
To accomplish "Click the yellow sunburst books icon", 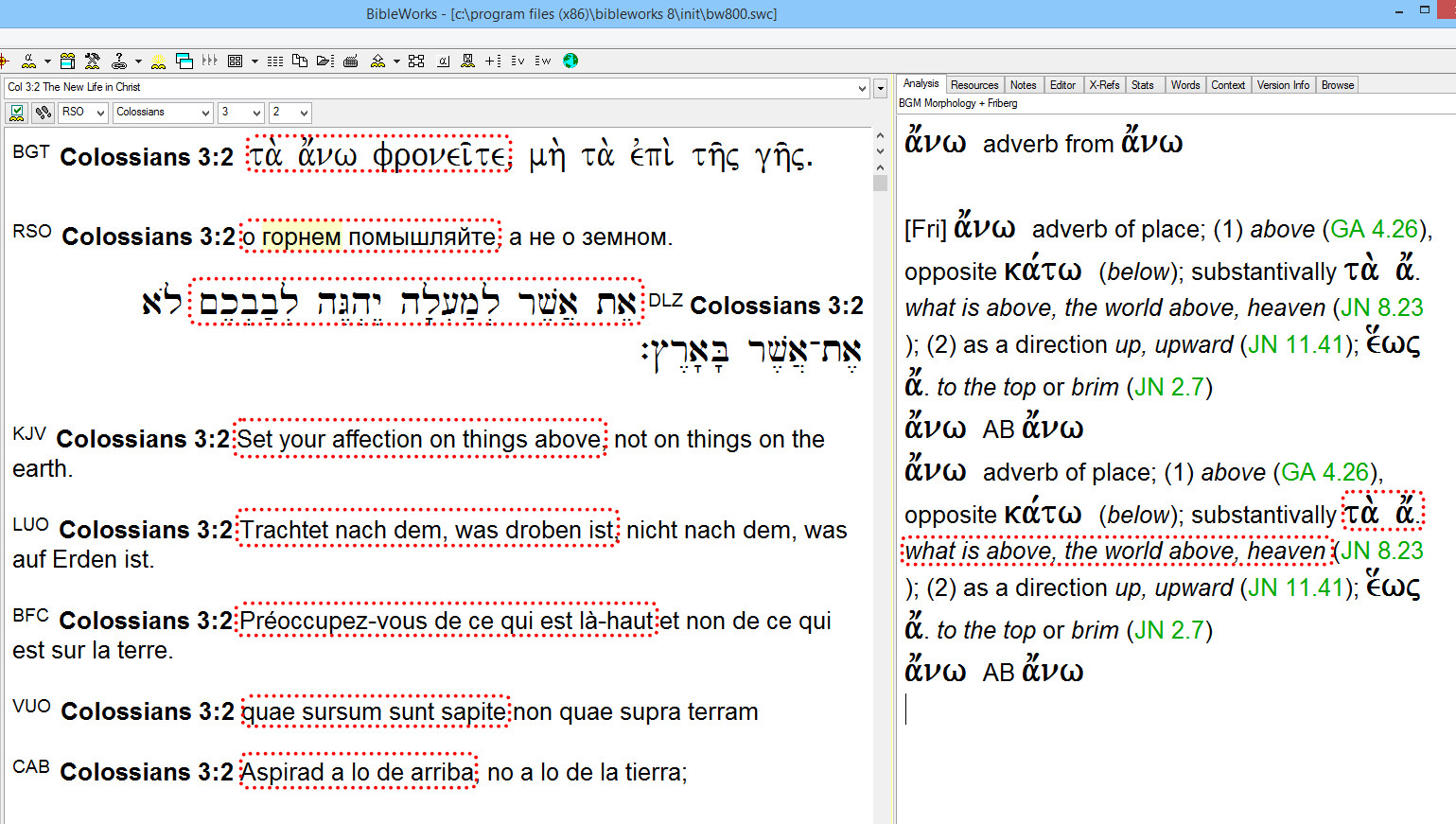I will (158, 61).
